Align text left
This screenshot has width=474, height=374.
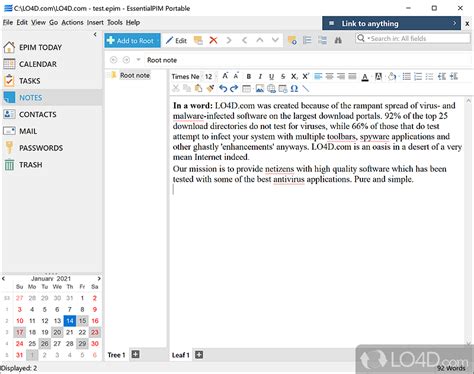pyautogui.click(x=318, y=77)
